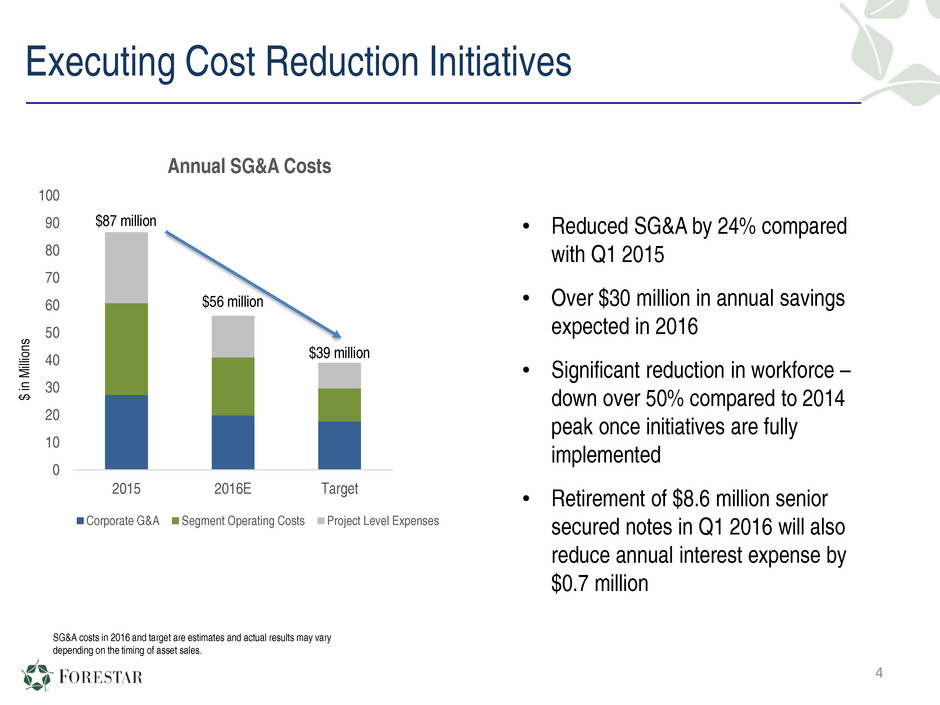Click the slide page number 4

[x=879, y=671]
